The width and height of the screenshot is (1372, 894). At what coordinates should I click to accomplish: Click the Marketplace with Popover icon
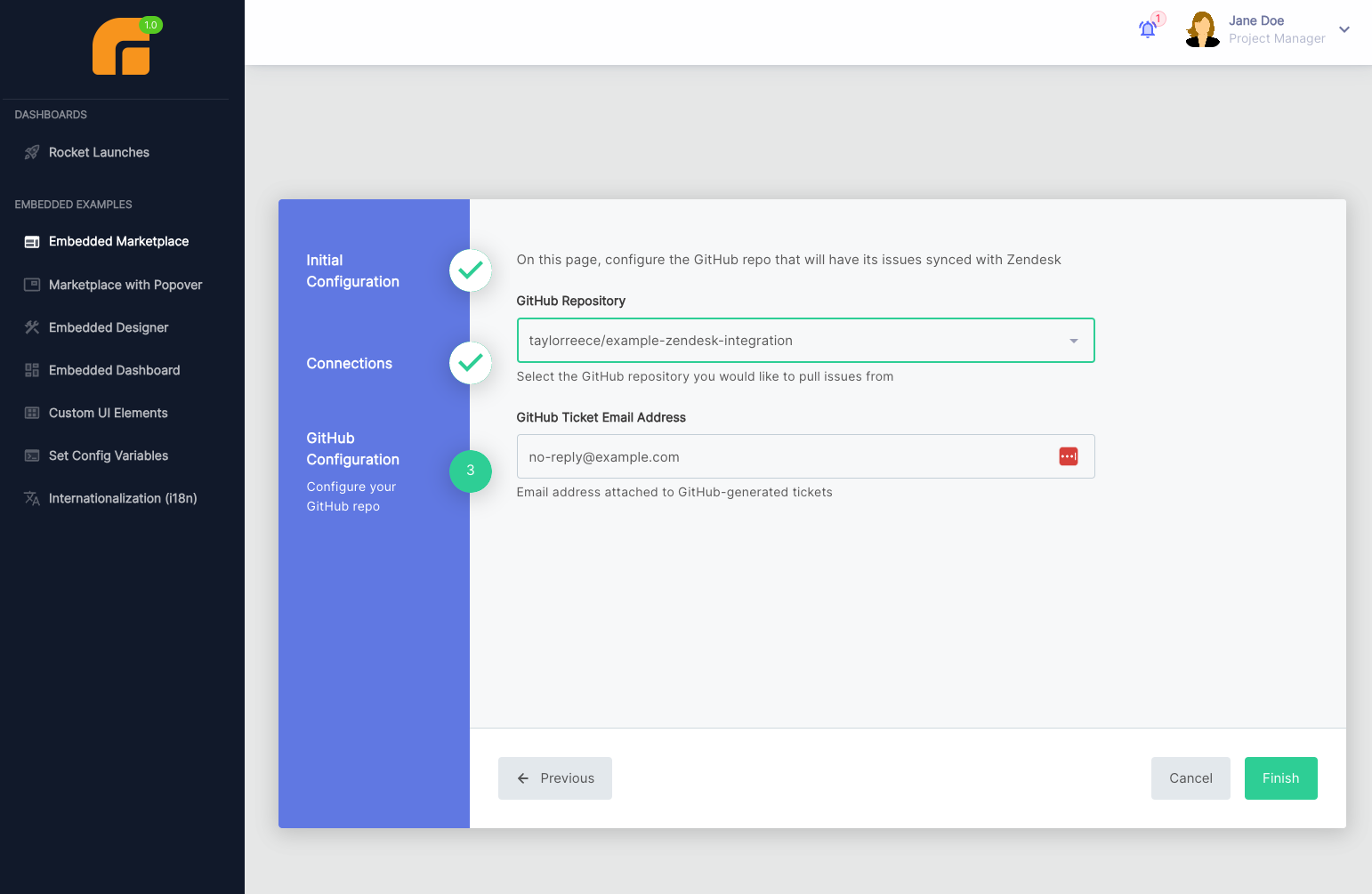31,284
